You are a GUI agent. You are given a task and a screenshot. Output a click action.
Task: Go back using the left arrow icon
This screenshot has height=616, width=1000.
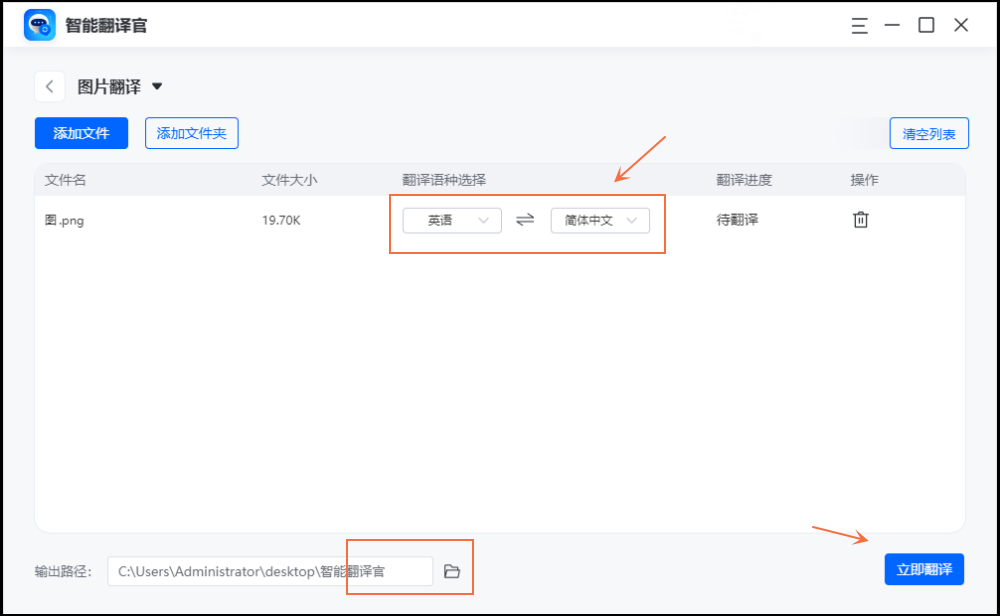click(50, 86)
